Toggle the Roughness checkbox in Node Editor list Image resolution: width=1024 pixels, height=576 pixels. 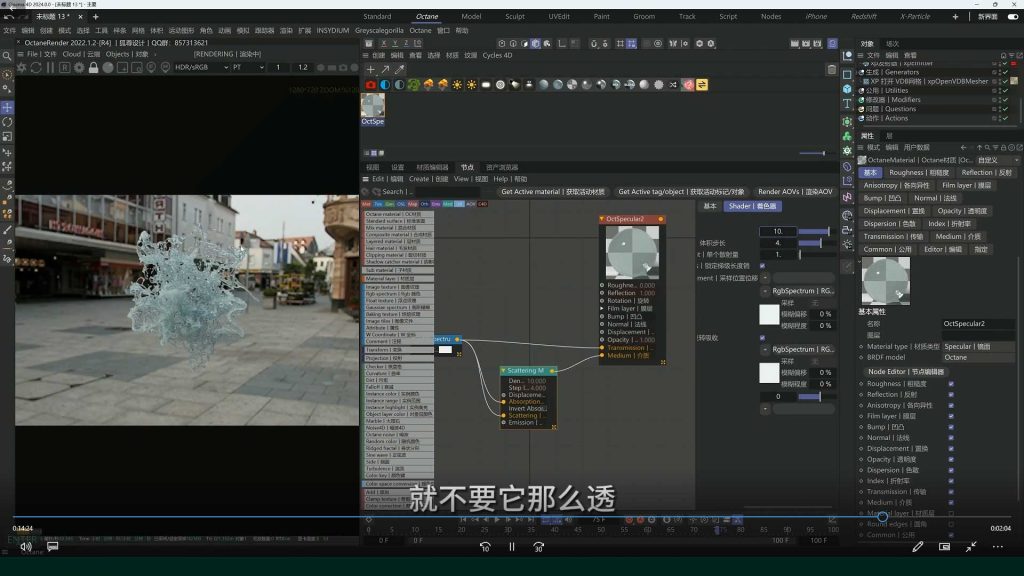point(950,383)
